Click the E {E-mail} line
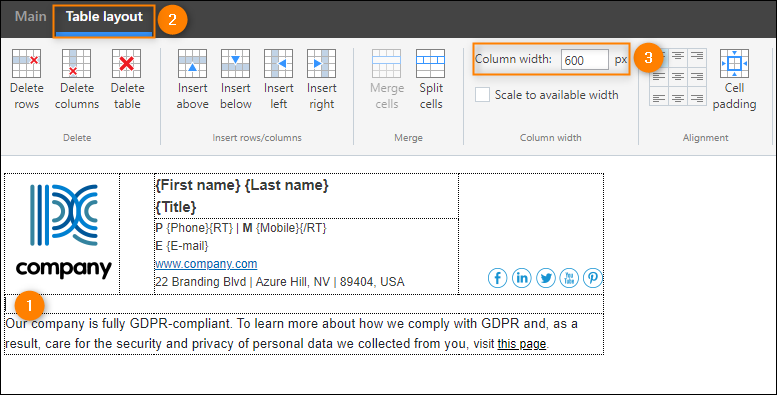This screenshot has width=777, height=395. [x=182, y=246]
